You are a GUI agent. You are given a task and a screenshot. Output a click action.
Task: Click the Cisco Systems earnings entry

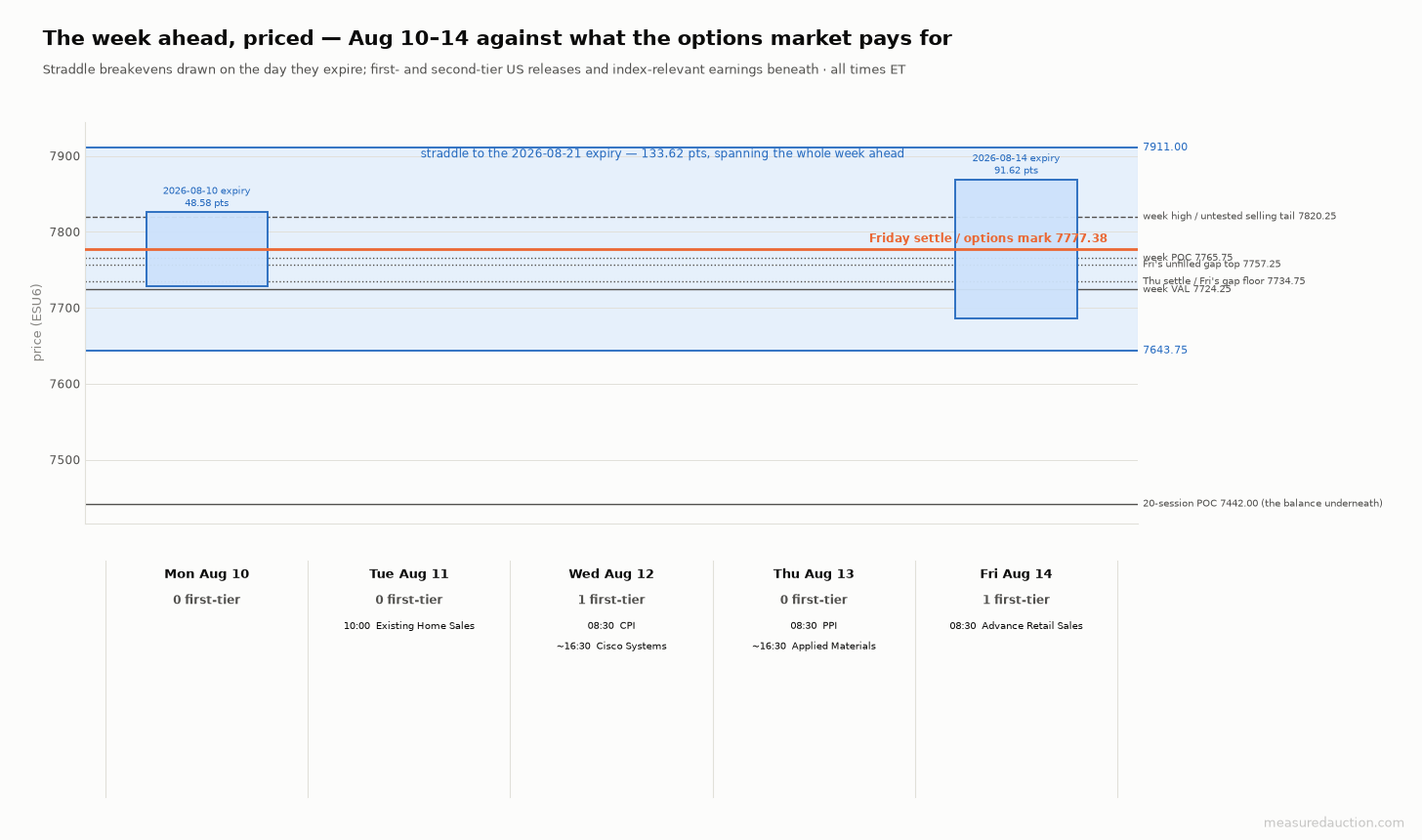coord(611,647)
